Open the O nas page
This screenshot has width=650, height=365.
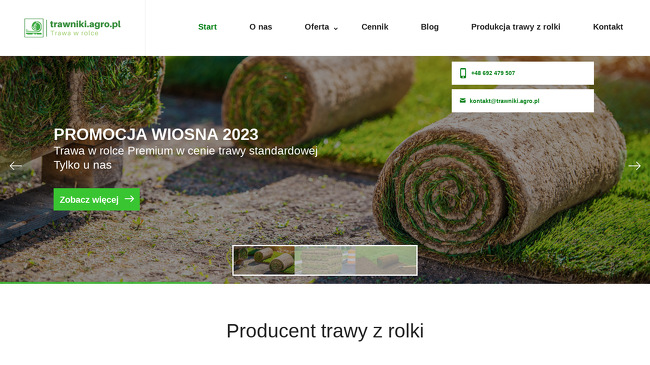261,27
